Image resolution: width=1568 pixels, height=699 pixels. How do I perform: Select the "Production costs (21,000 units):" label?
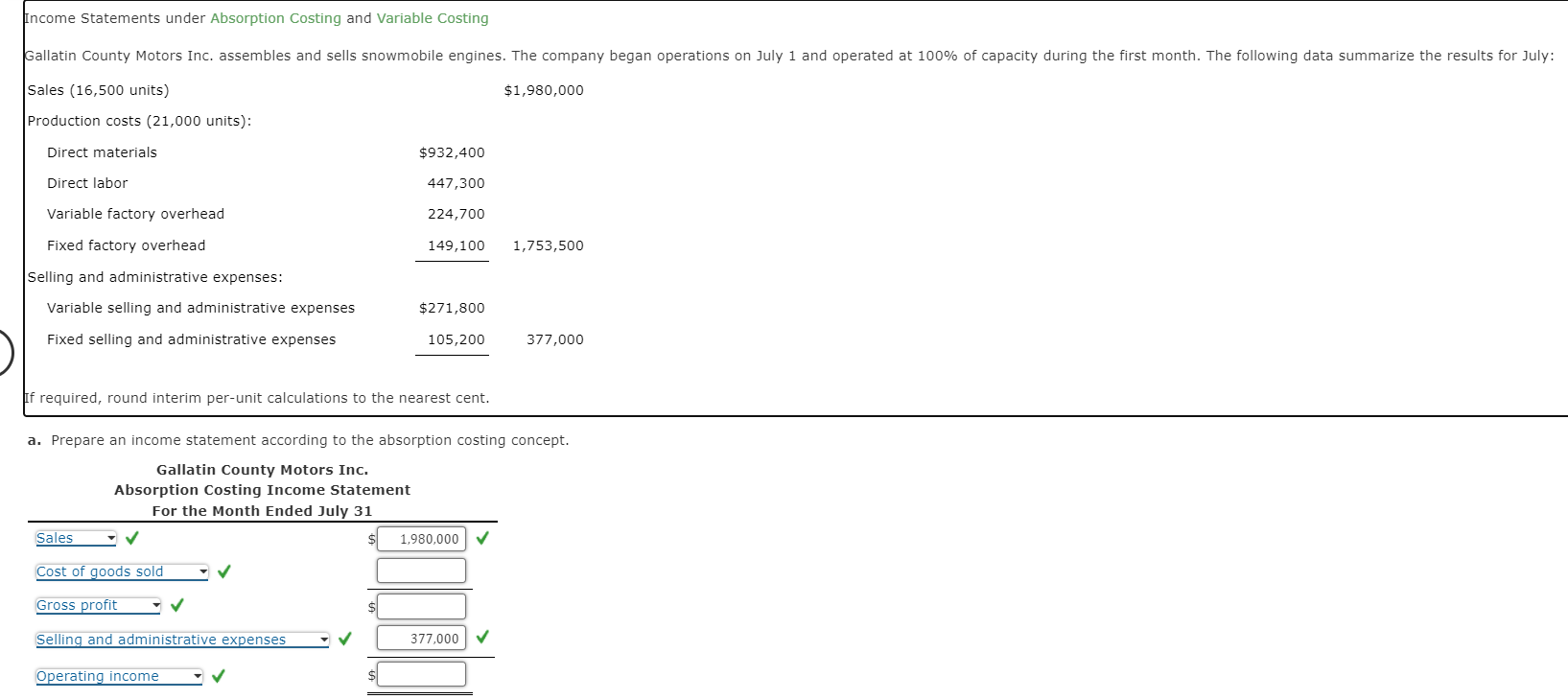pyautogui.click(x=140, y=121)
